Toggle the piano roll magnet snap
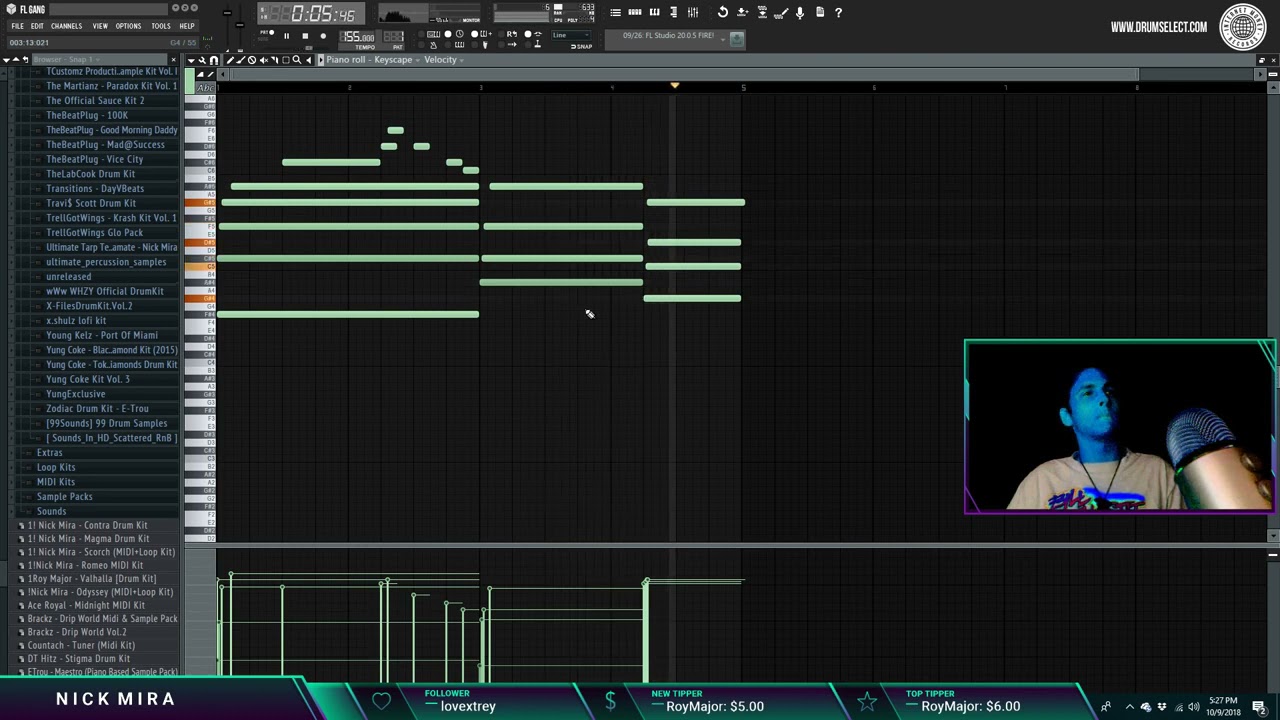Screen dimensions: 1280x720 [x=213, y=60]
